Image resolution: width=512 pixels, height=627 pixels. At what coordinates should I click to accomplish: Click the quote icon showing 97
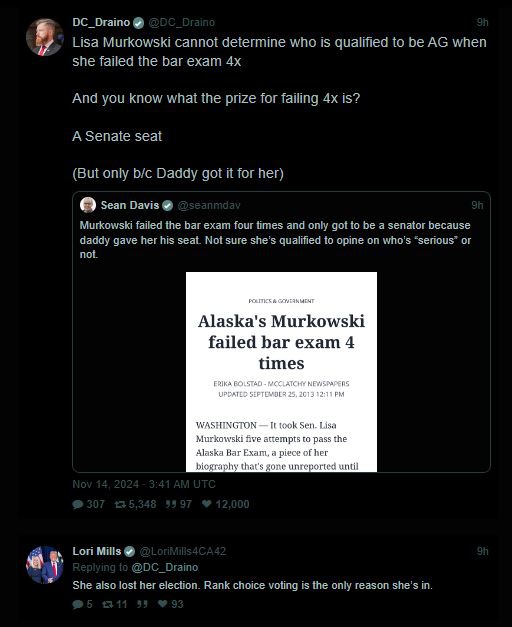coord(171,504)
